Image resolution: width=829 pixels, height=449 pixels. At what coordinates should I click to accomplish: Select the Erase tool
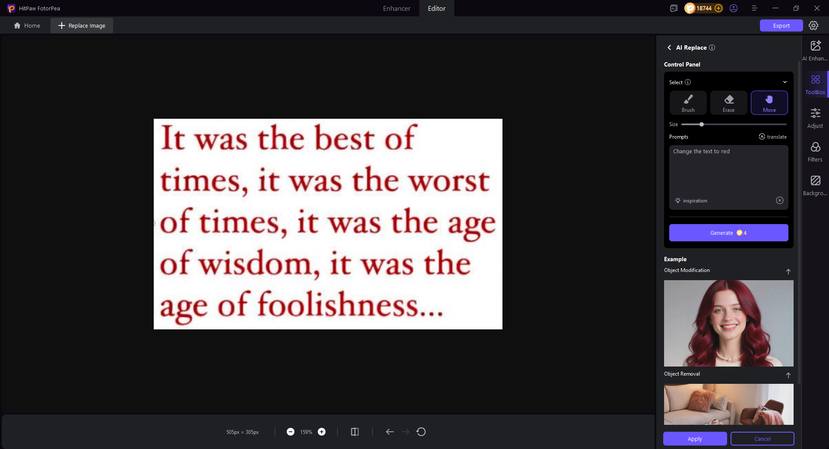pos(729,103)
